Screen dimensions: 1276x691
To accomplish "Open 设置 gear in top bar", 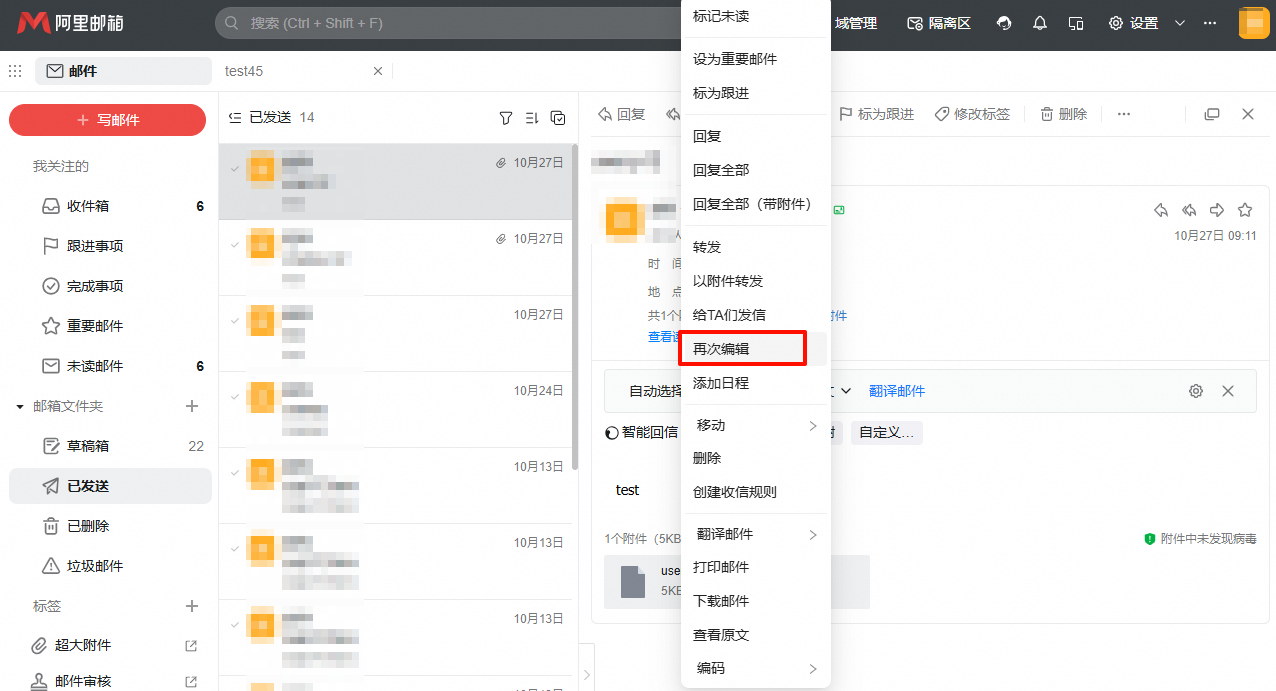I will (x=1116, y=23).
